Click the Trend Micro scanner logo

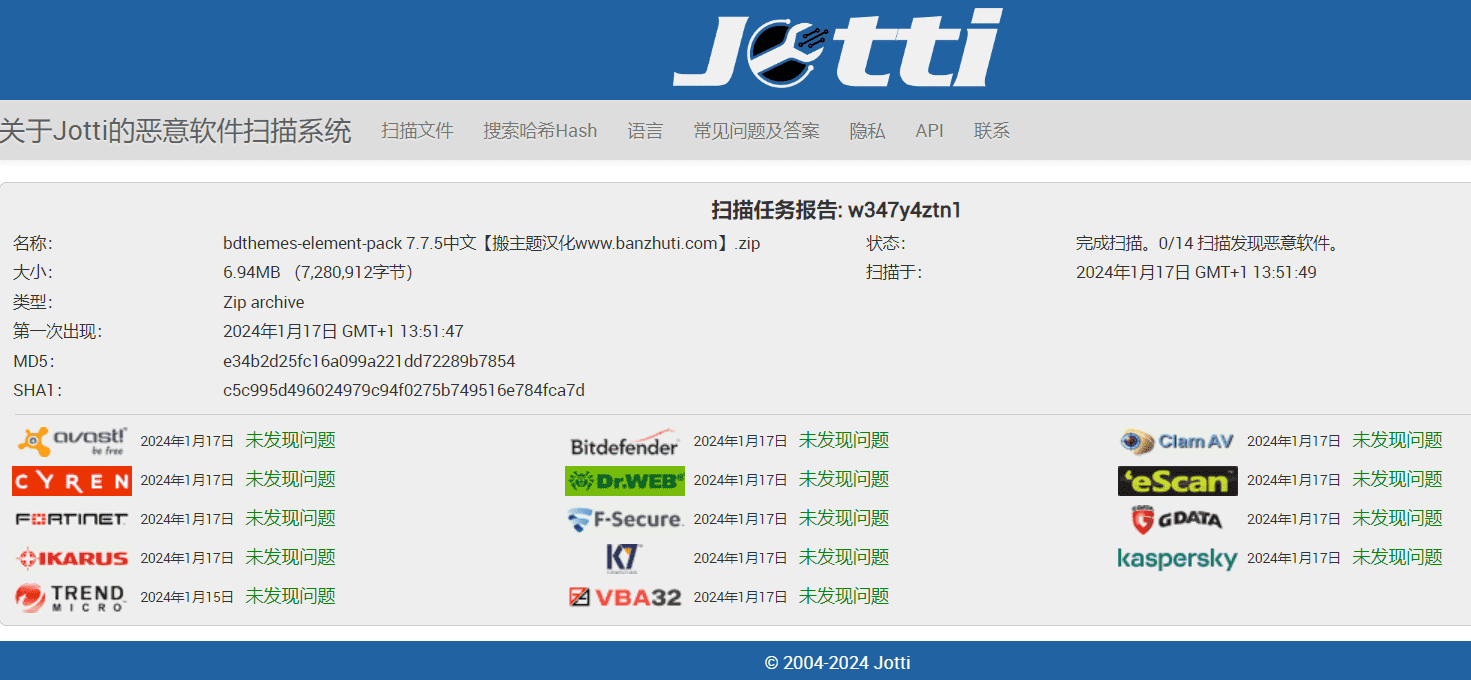coord(72,597)
